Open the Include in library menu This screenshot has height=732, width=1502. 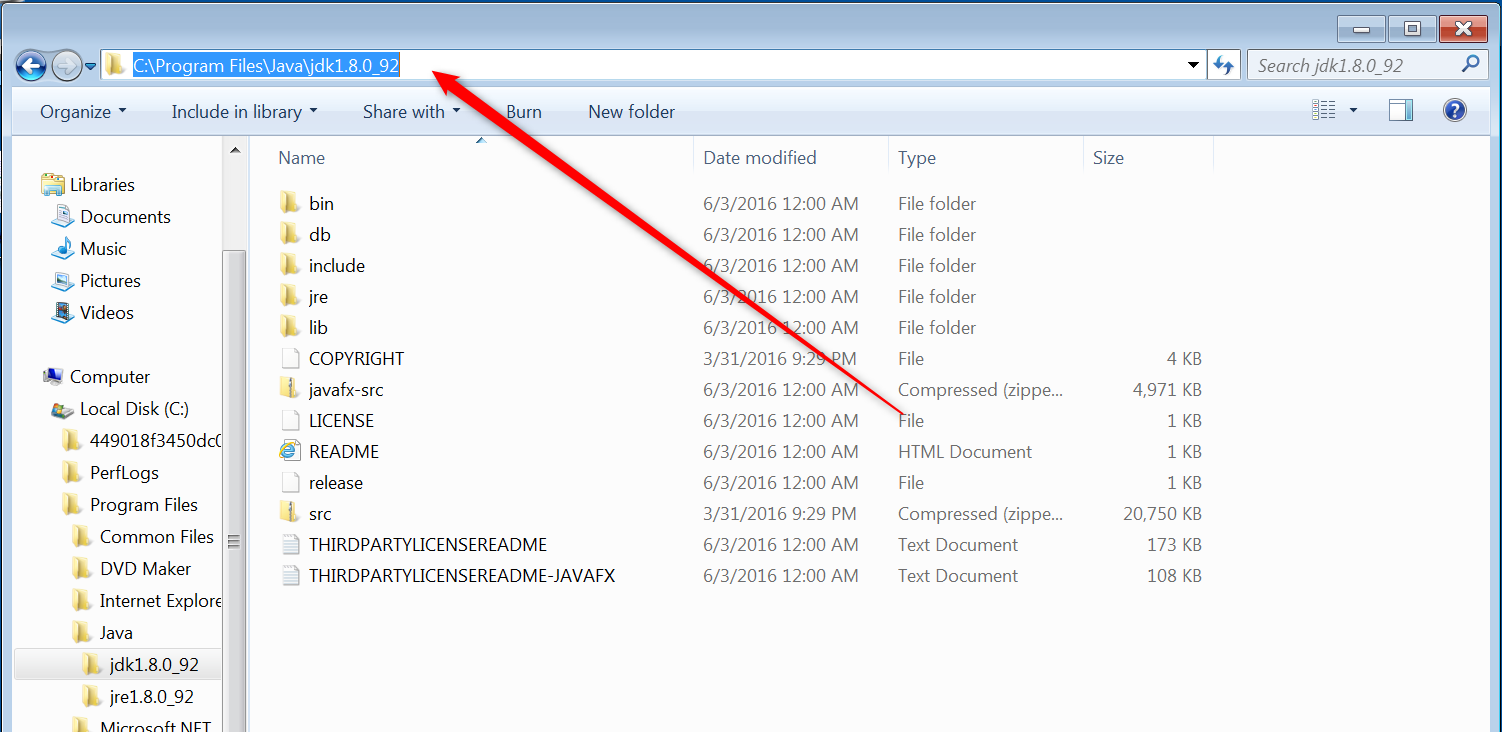click(x=244, y=112)
